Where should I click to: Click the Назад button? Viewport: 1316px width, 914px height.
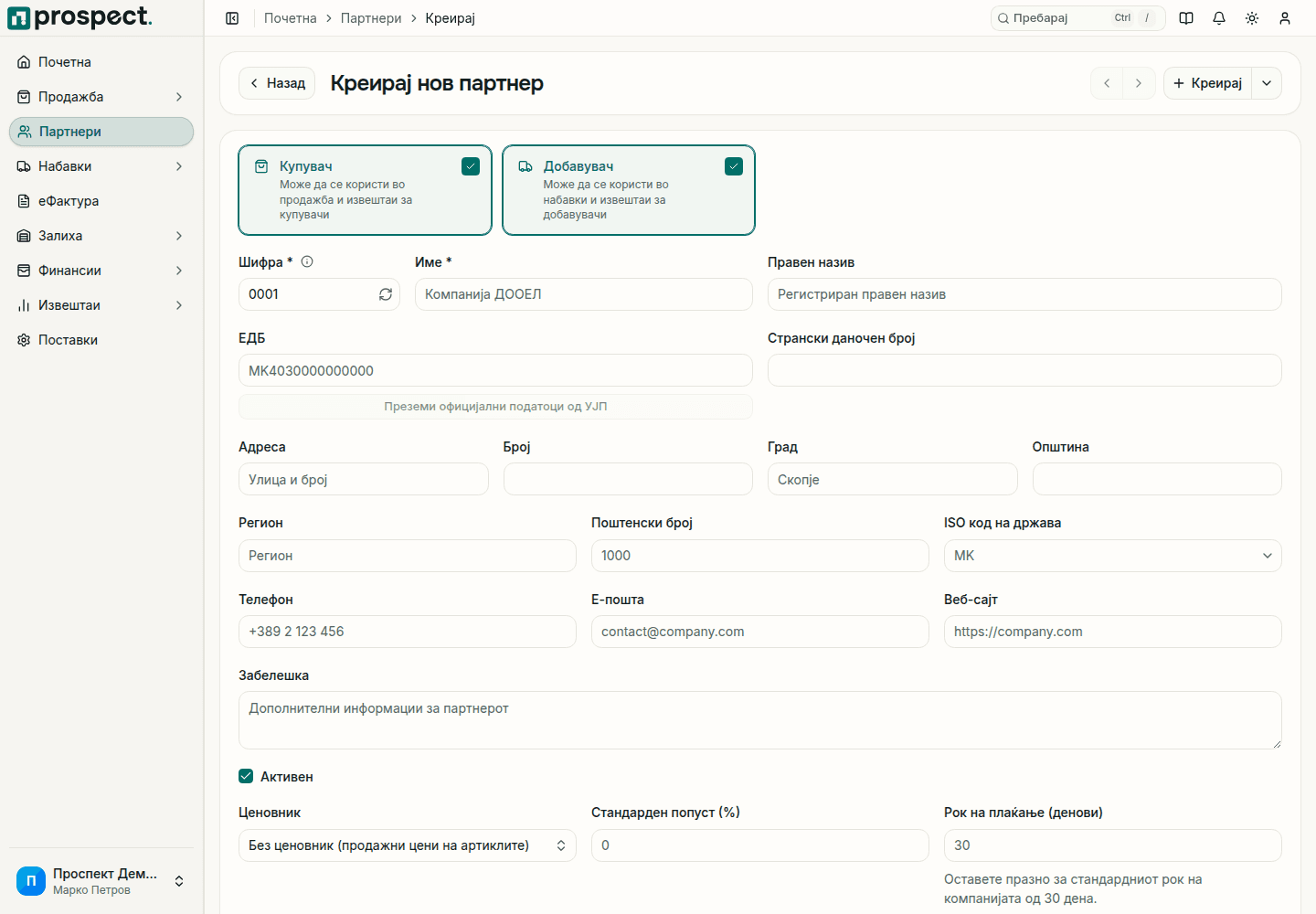[277, 83]
